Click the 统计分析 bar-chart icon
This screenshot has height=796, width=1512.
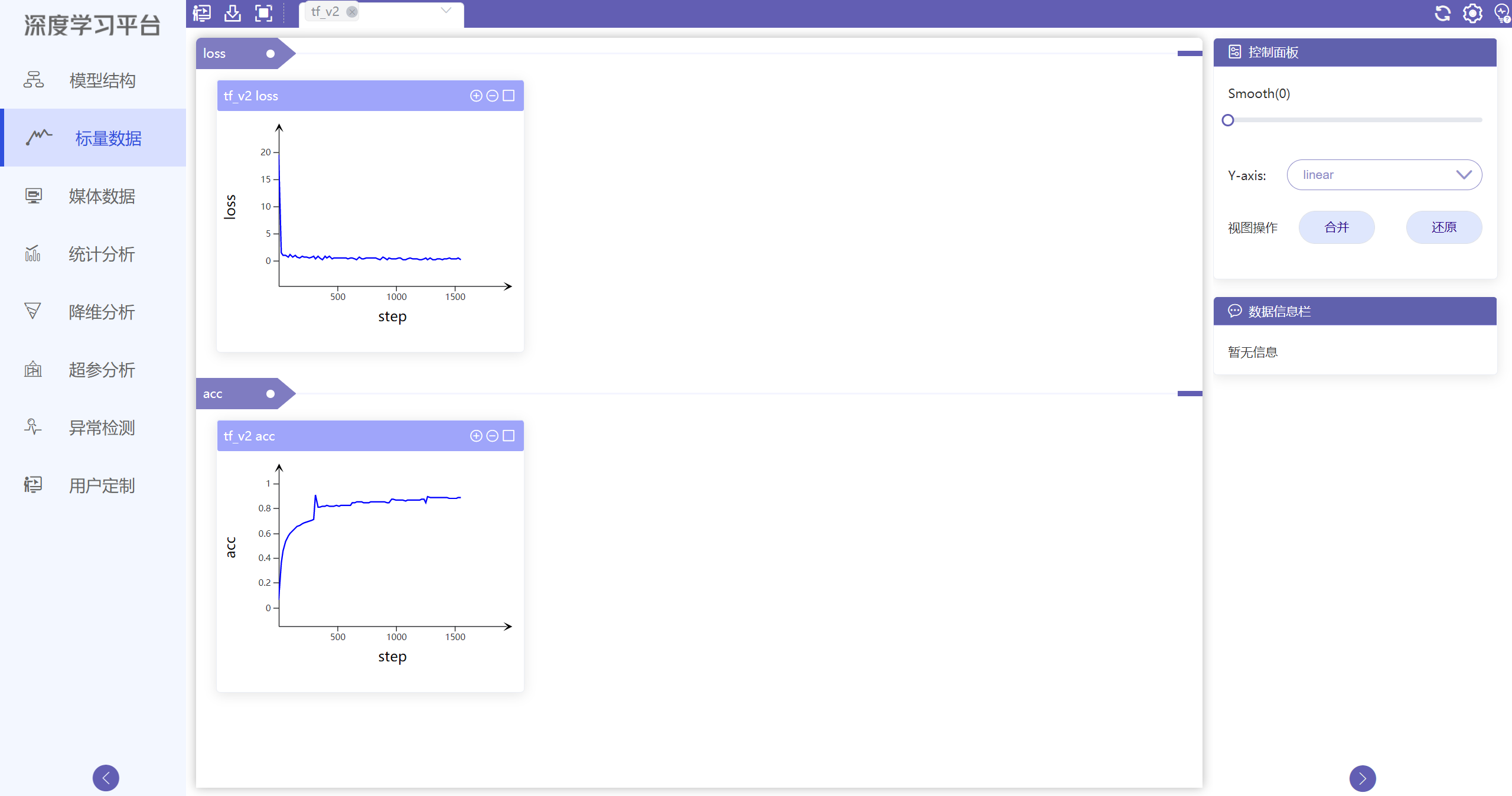[33, 253]
